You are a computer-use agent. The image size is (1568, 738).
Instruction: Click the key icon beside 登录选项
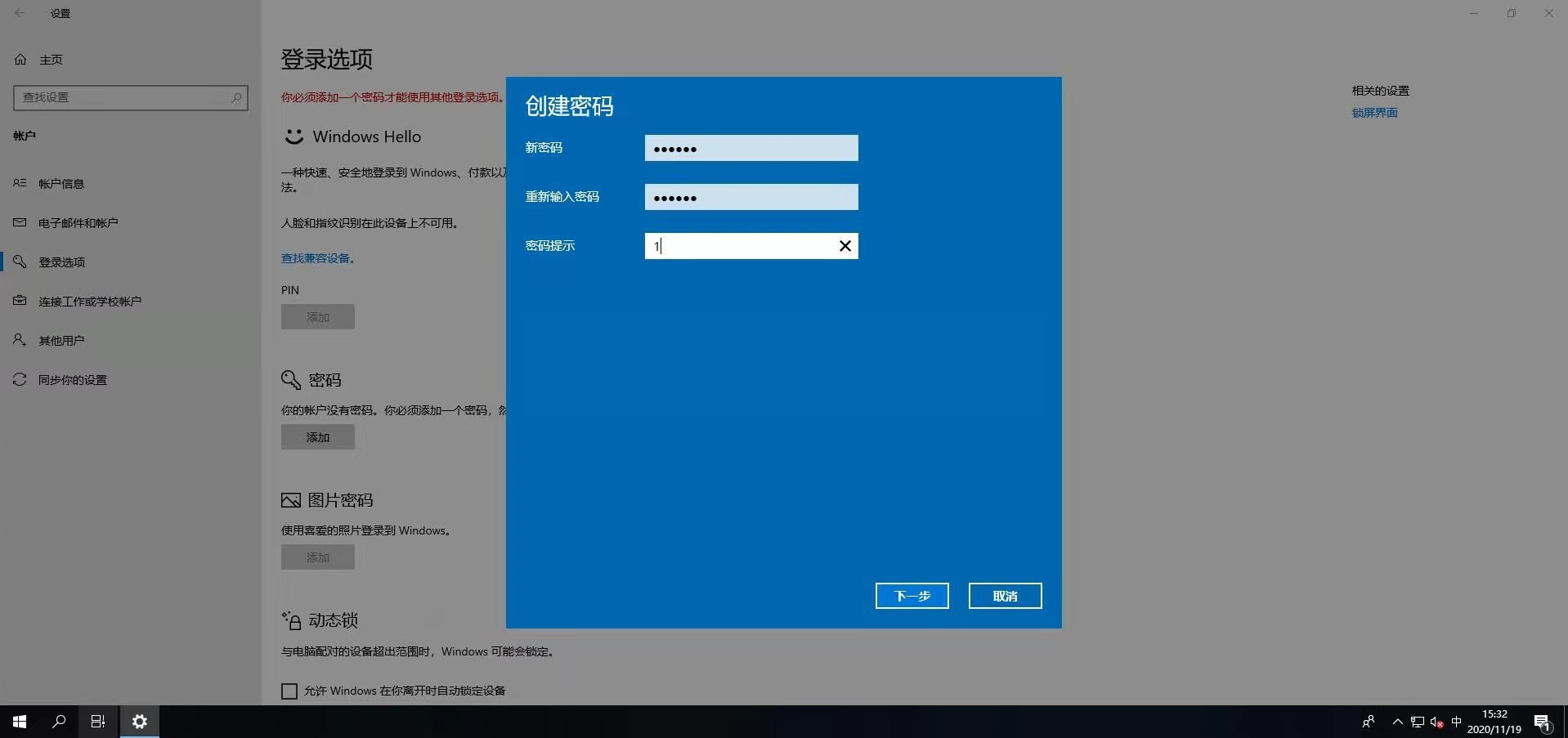20,262
